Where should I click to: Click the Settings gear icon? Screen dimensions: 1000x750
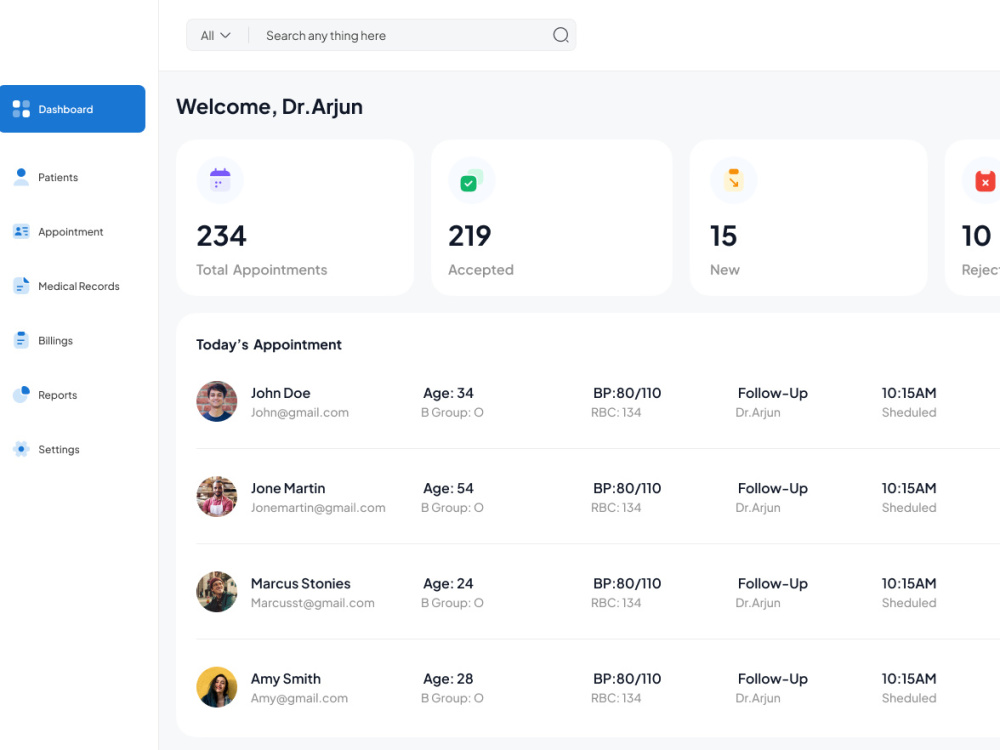pos(21,449)
